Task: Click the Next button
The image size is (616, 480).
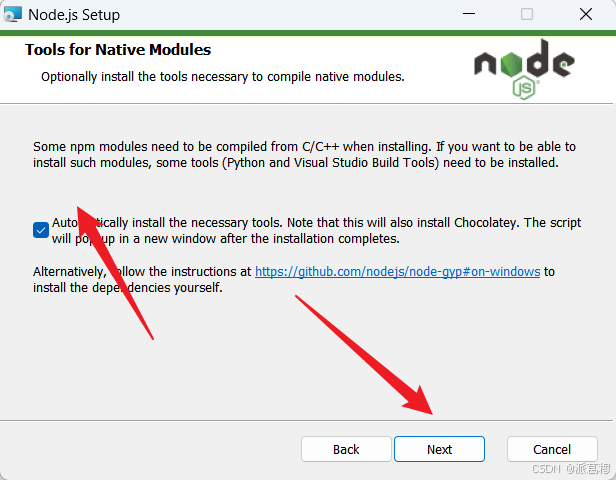Action: coord(439,449)
